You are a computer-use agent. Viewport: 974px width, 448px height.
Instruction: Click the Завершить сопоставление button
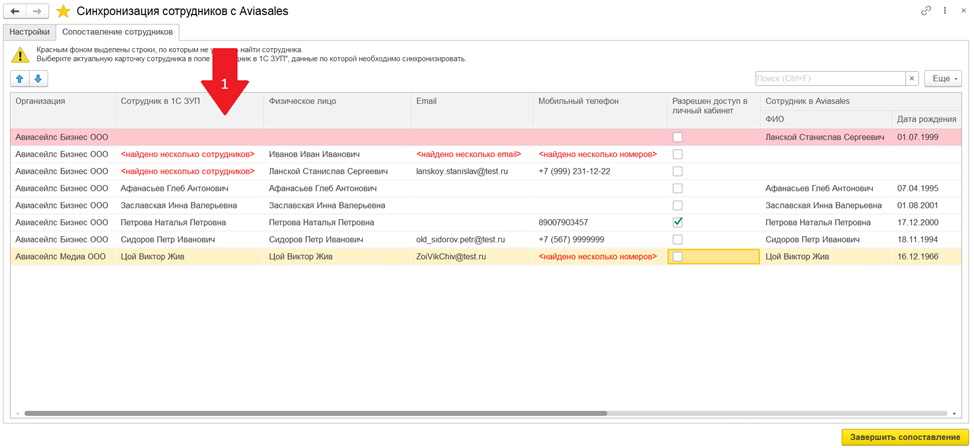(x=904, y=437)
